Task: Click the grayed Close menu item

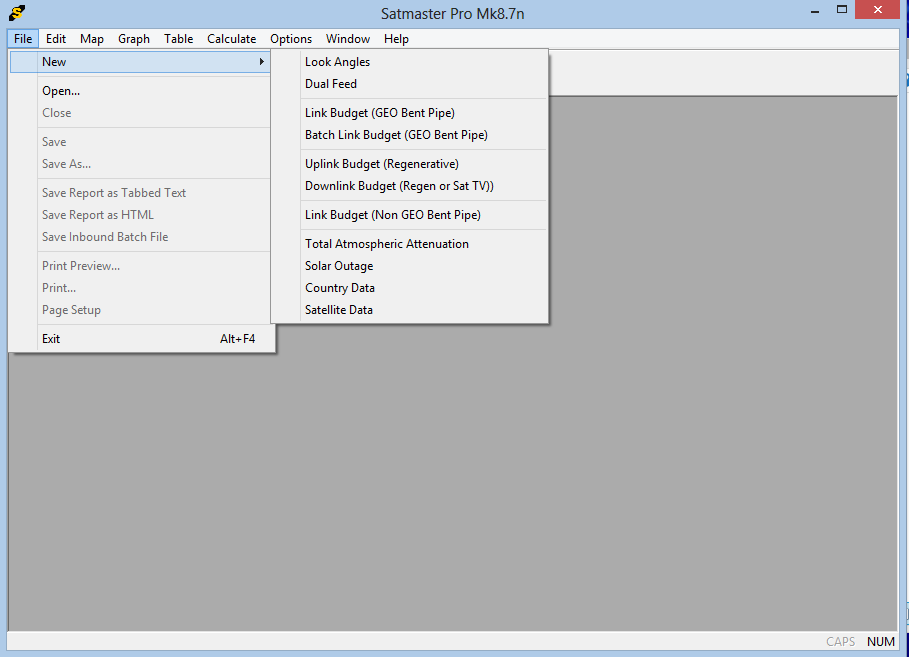Action: (140, 113)
